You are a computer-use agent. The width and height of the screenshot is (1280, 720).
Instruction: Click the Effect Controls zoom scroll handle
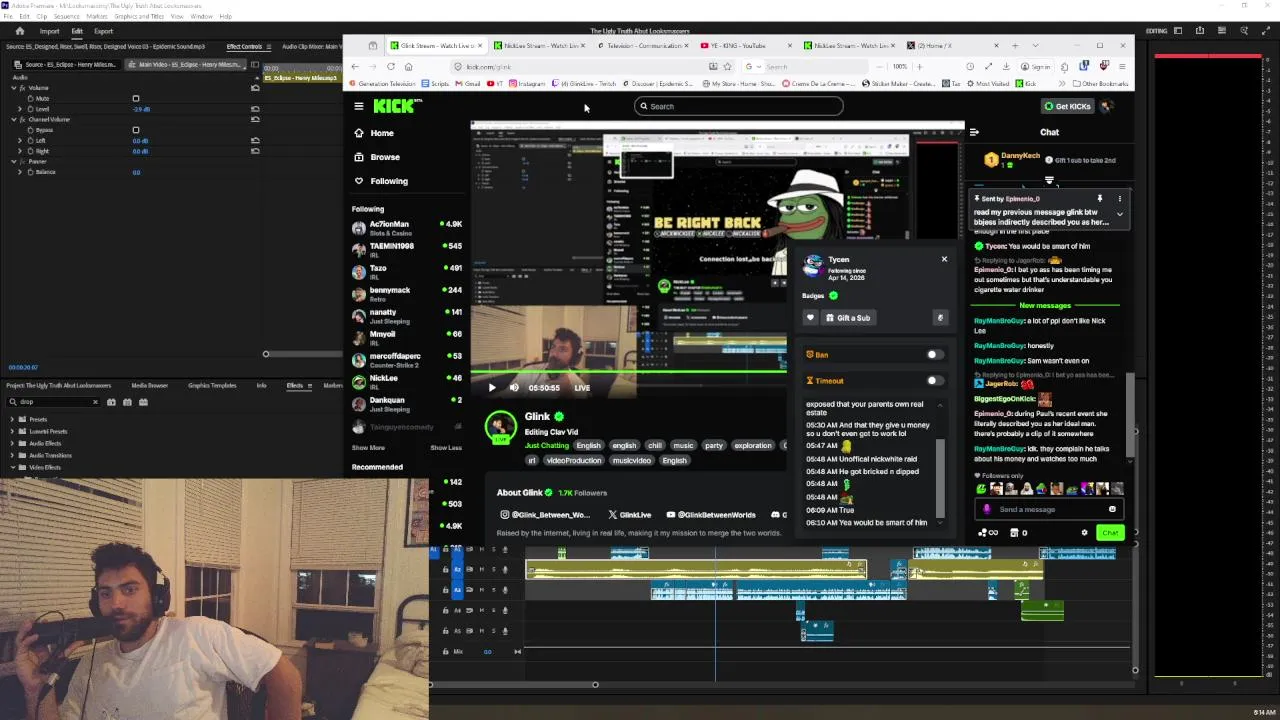(x=266, y=354)
